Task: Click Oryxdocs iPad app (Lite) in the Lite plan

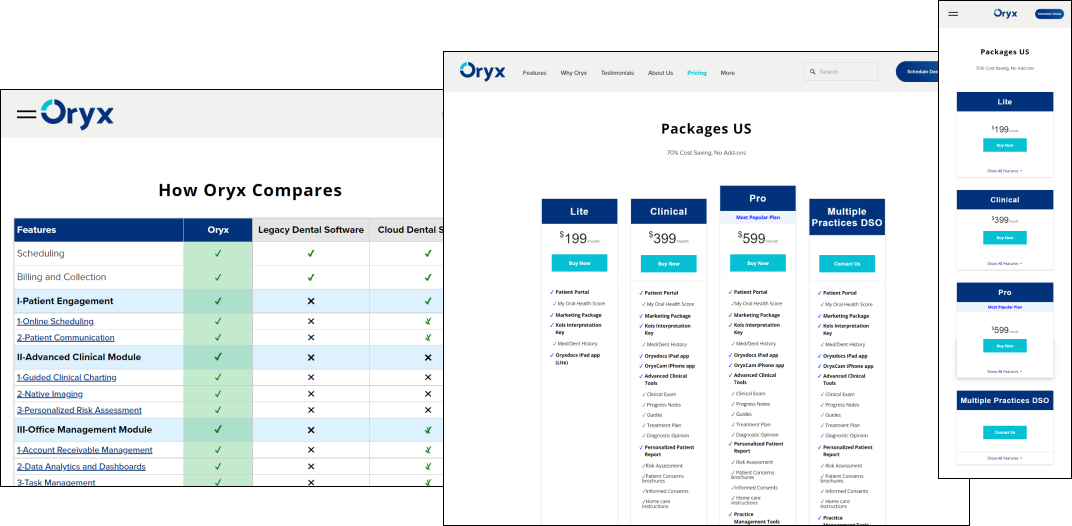Action: (x=576, y=358)
